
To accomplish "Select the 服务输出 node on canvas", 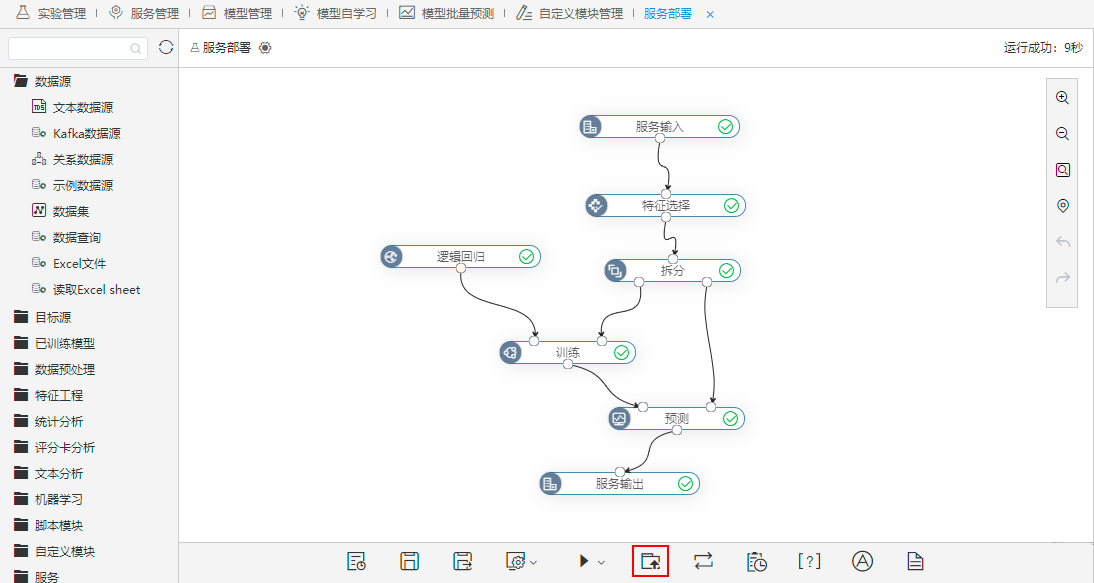I will pos(620,483).
